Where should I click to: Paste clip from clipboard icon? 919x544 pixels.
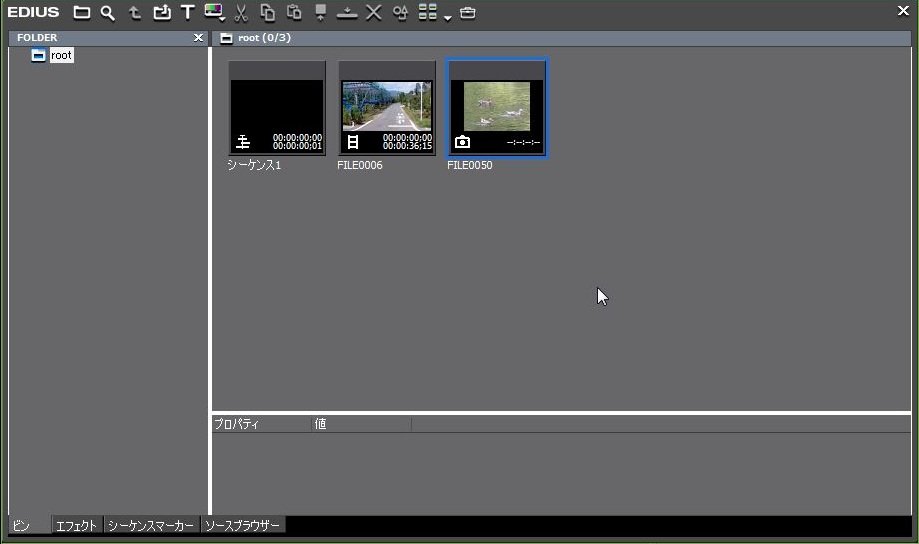point(294,12)
